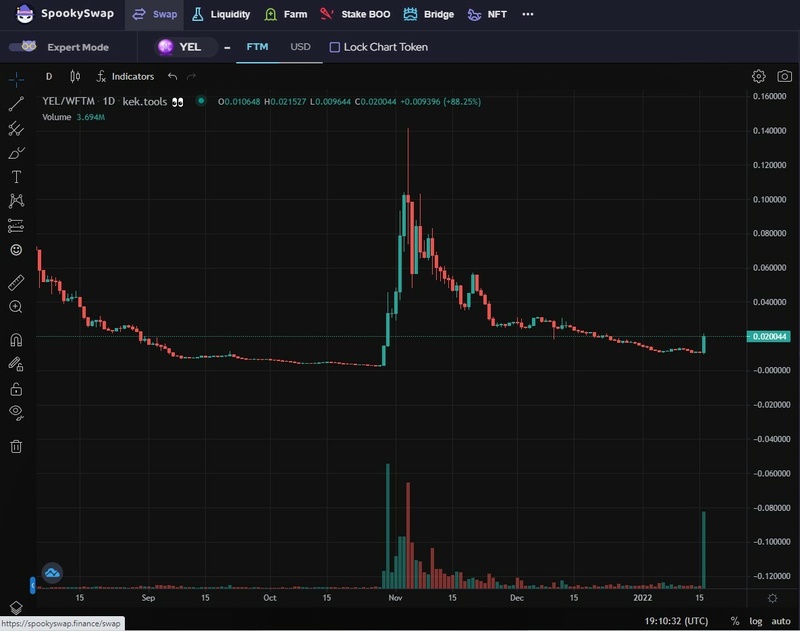Screen dimensions: 800x631
Task: Toggle log scale mode
Action: coord(756,621)
